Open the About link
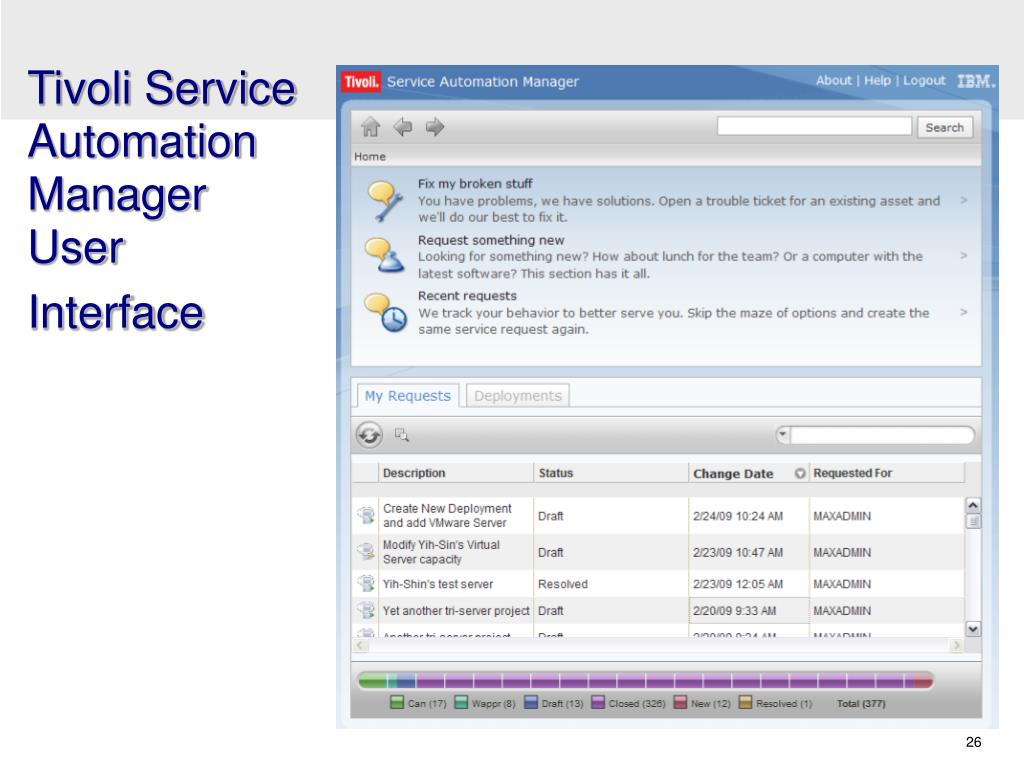1024x768 pixels. (833, 80)
